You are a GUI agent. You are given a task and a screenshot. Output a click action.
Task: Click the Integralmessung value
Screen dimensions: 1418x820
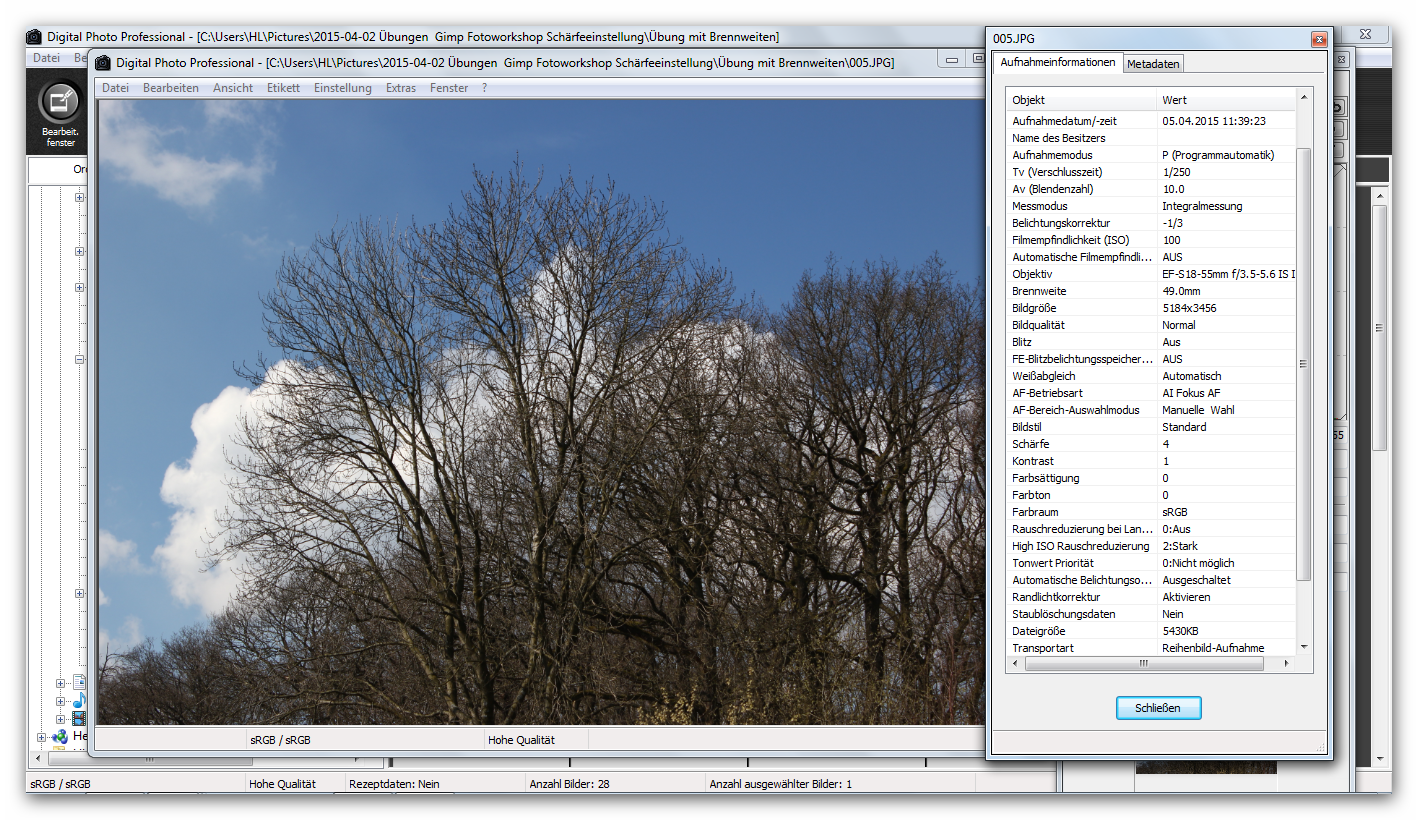1202,206
